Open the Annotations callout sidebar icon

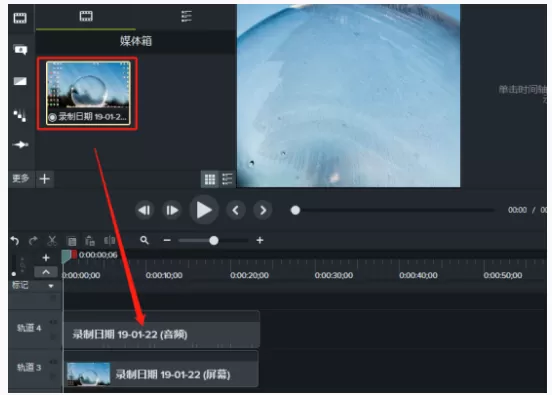pos(20,50)
